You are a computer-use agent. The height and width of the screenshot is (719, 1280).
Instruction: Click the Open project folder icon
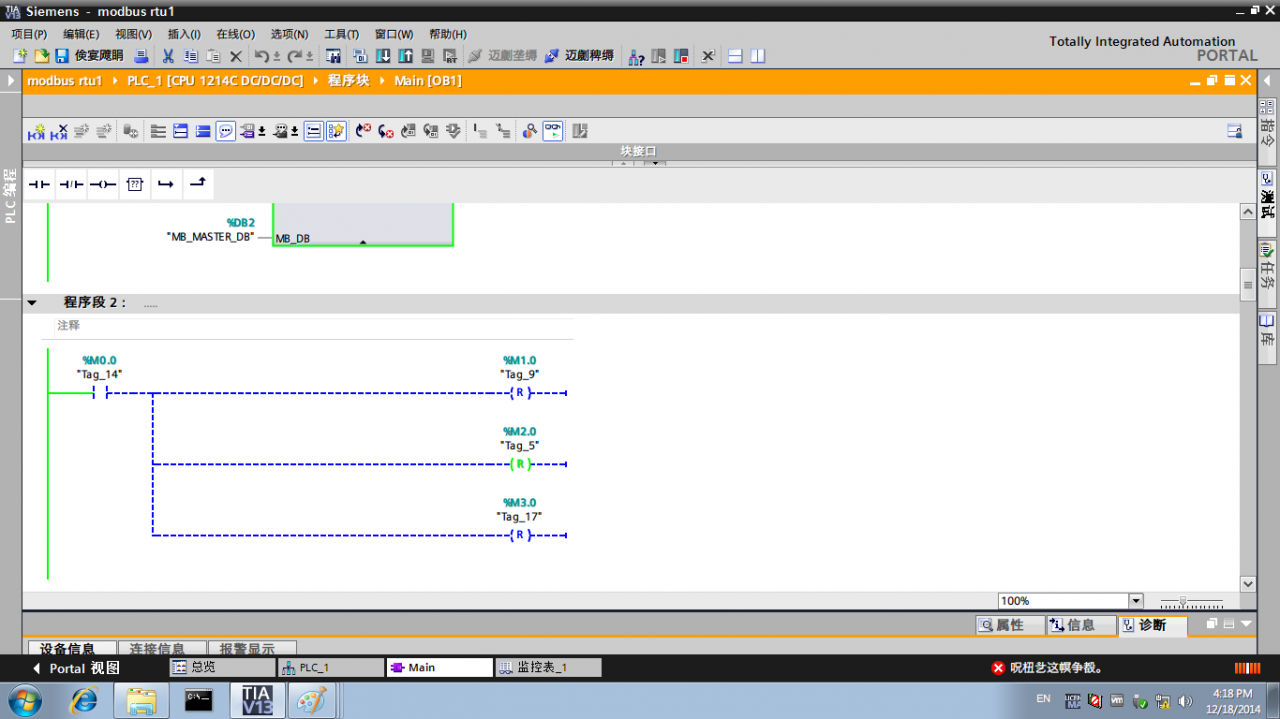click(x=42, y=56)
